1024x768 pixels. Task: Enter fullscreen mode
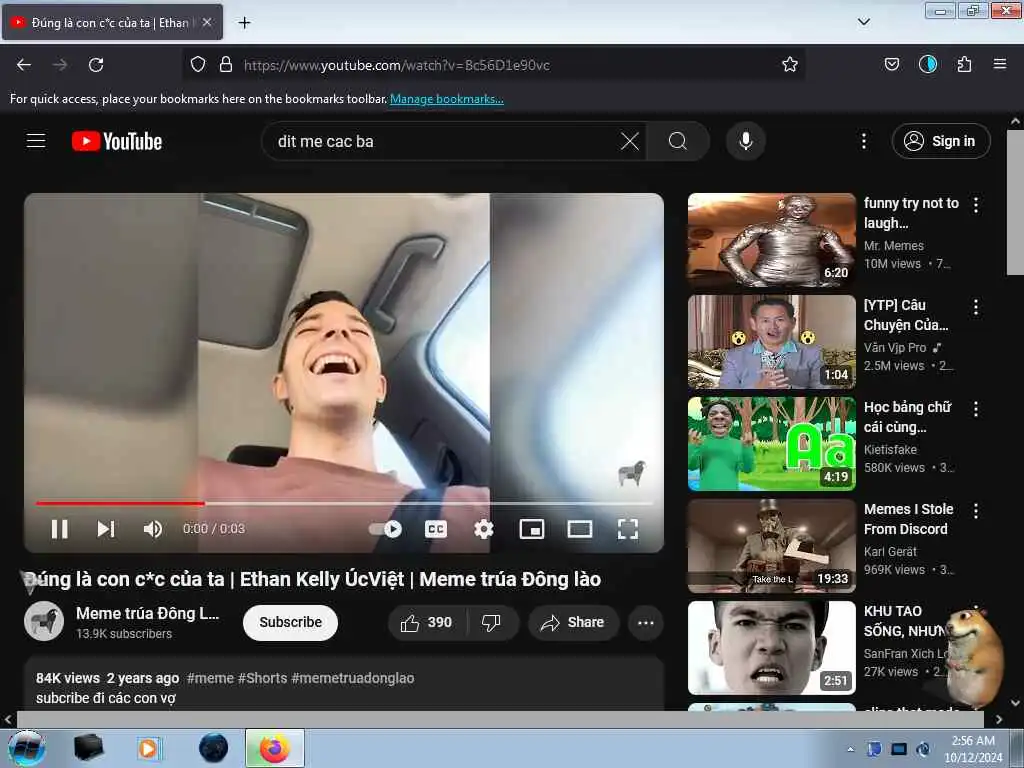(628, 529)
